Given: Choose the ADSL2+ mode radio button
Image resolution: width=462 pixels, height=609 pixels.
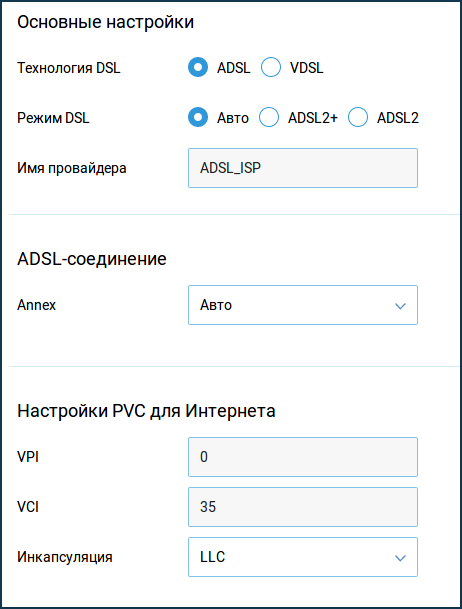Looking at the screenshot, I should [269, 117].
